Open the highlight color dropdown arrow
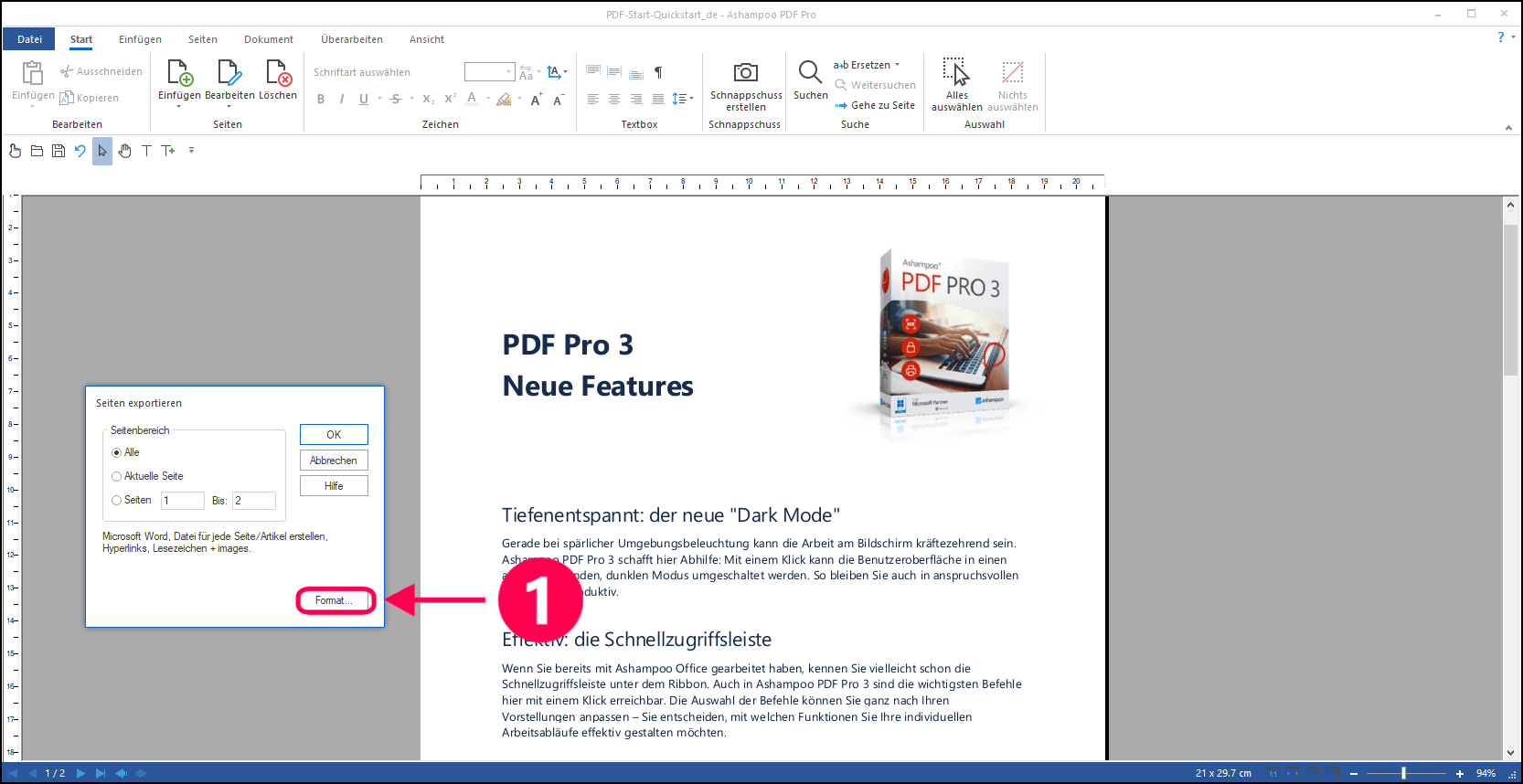 point(520,99)
